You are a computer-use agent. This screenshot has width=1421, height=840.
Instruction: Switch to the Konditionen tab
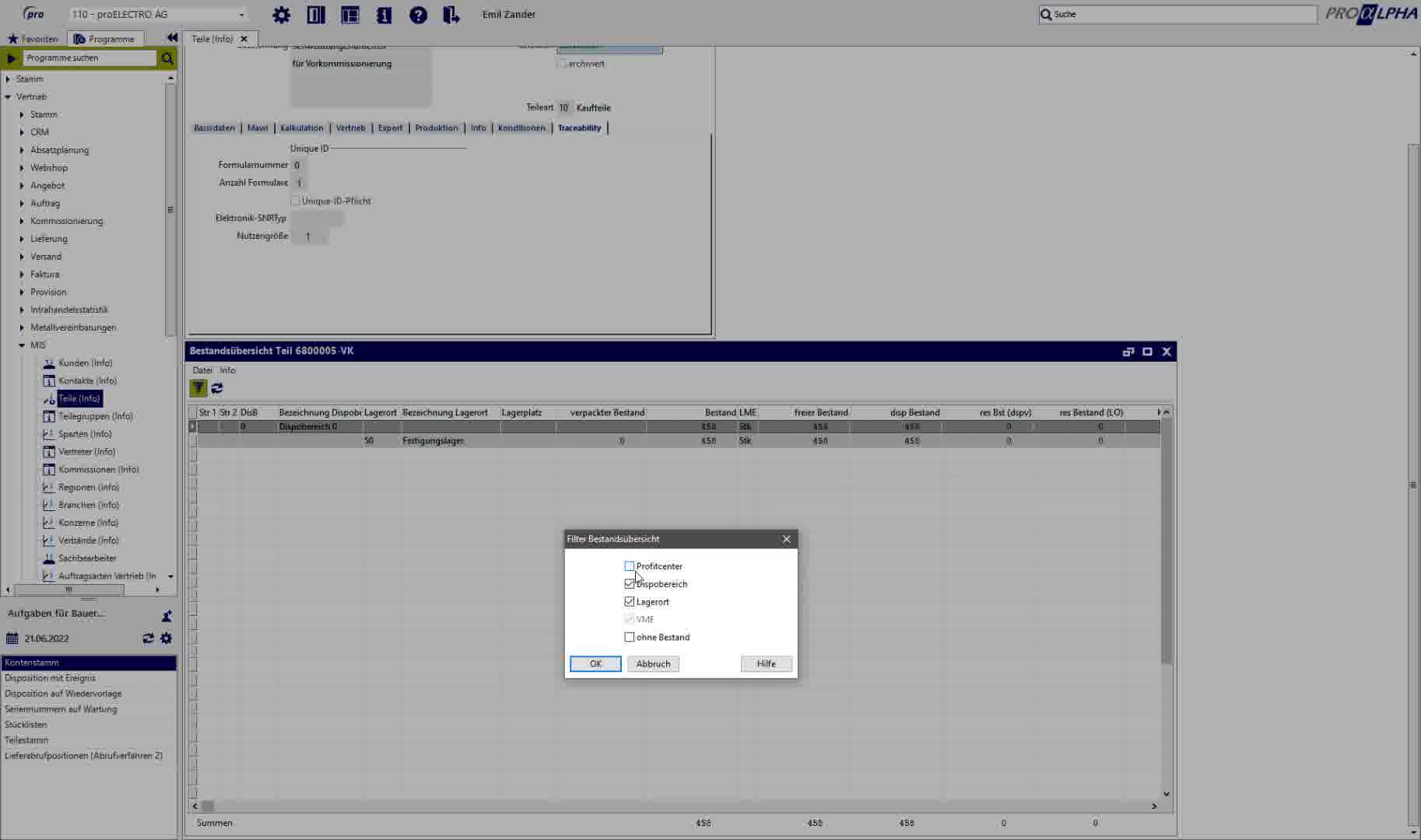pos(521,128)
